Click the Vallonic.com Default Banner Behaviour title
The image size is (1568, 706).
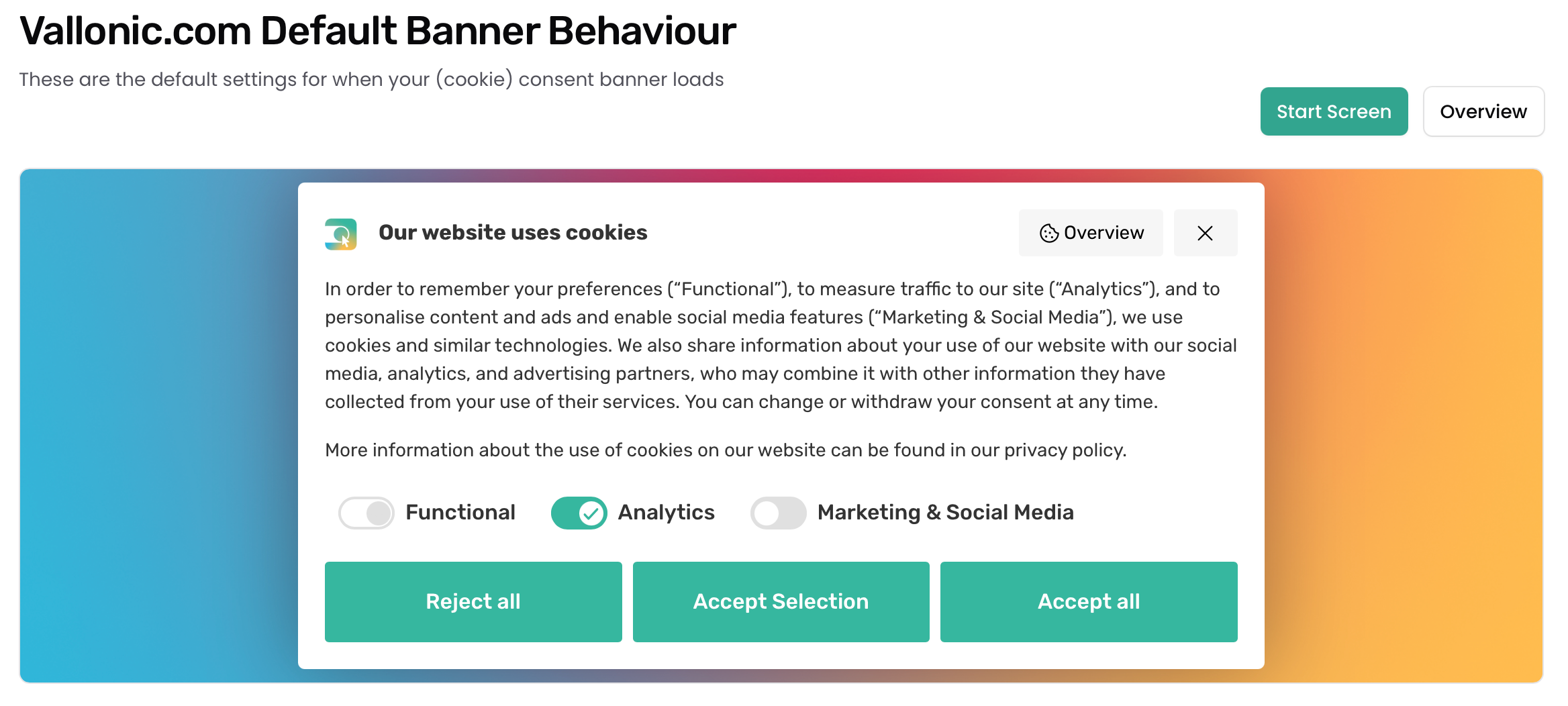coord(378,31)
